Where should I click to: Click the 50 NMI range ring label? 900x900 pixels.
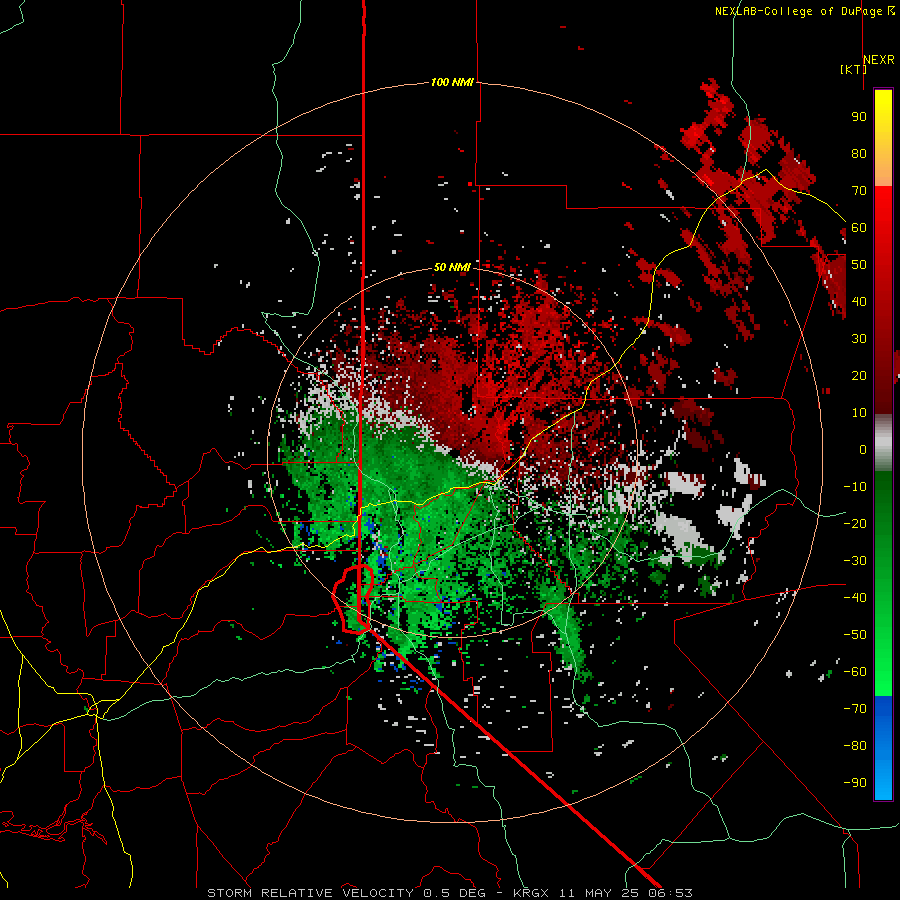(x=452, y=267)
